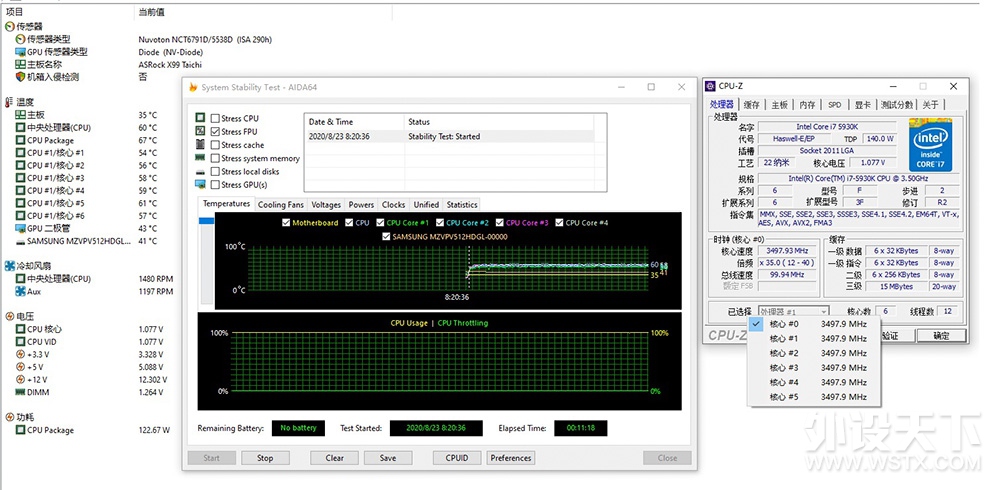Enable the Stress GPU(s) checkbox
Image resolution: width=1000 pixels, height=490 pixels.
pyautogui.click(x=215, y=184)
